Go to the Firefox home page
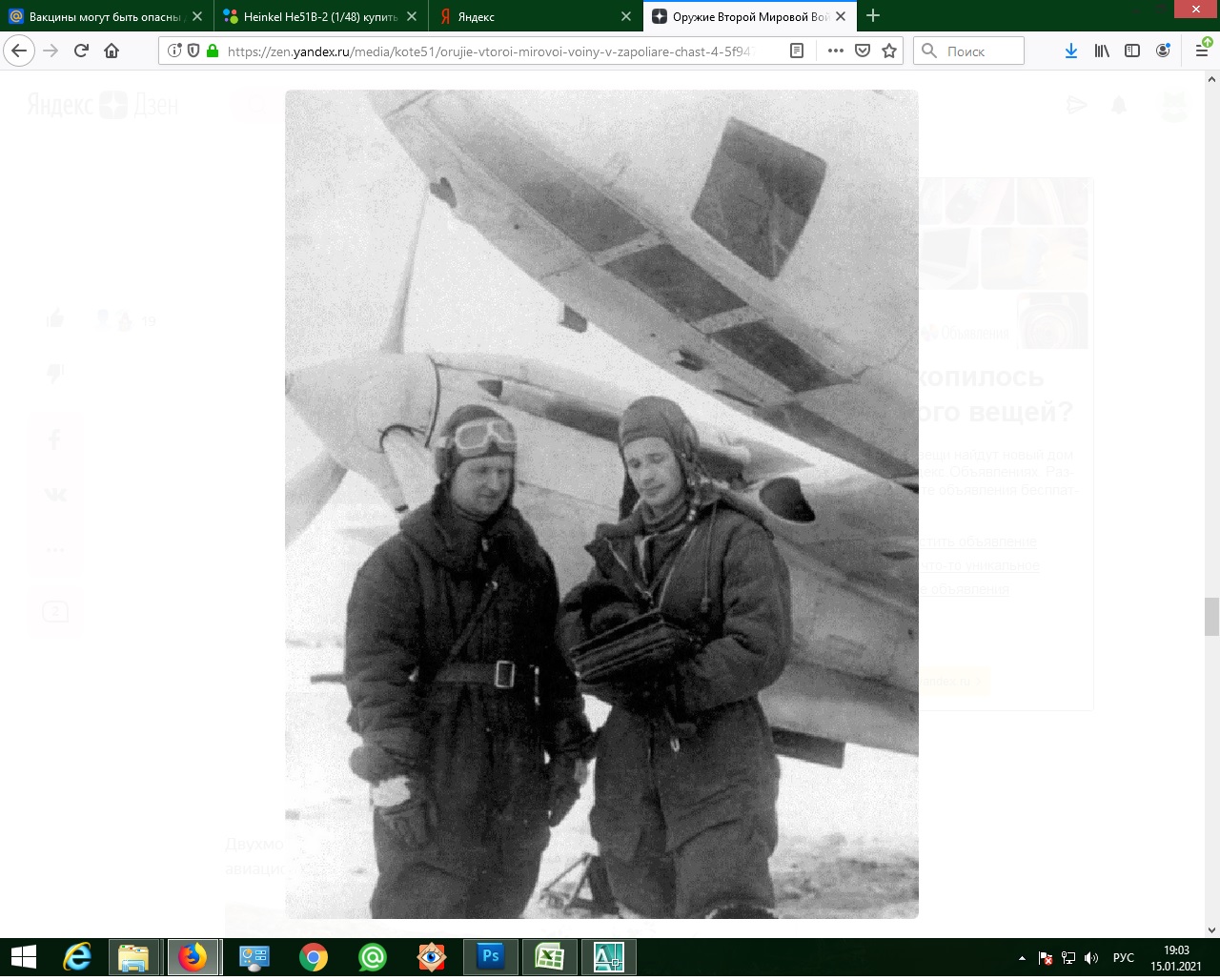This screenshot has height=980, width=1220. pyautogui.click(x=112, y=51)
